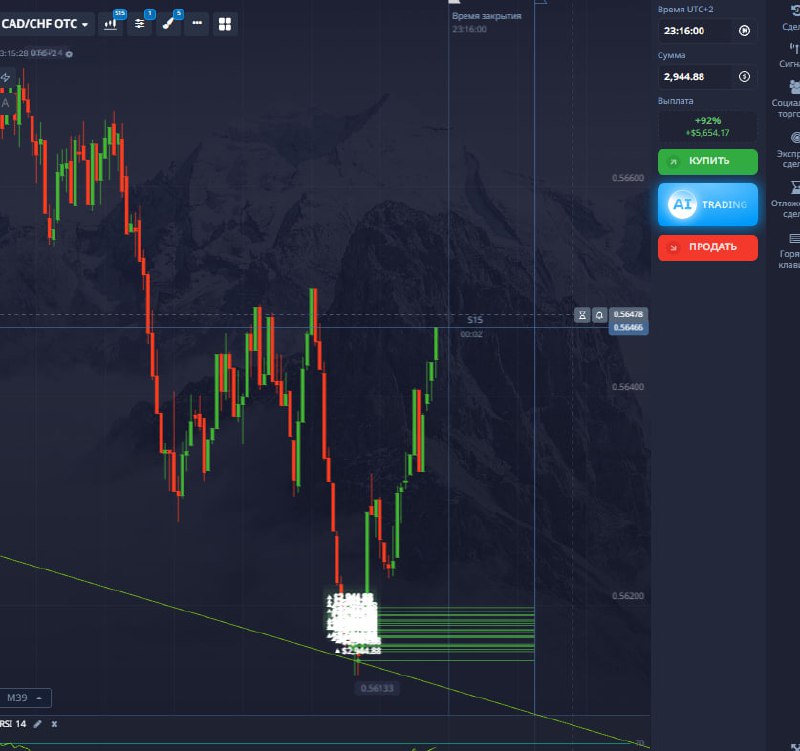Edit the RSI 14 indicator with pencil
The width and height of the screenshot is (800, 751).
tap(37, 723)
